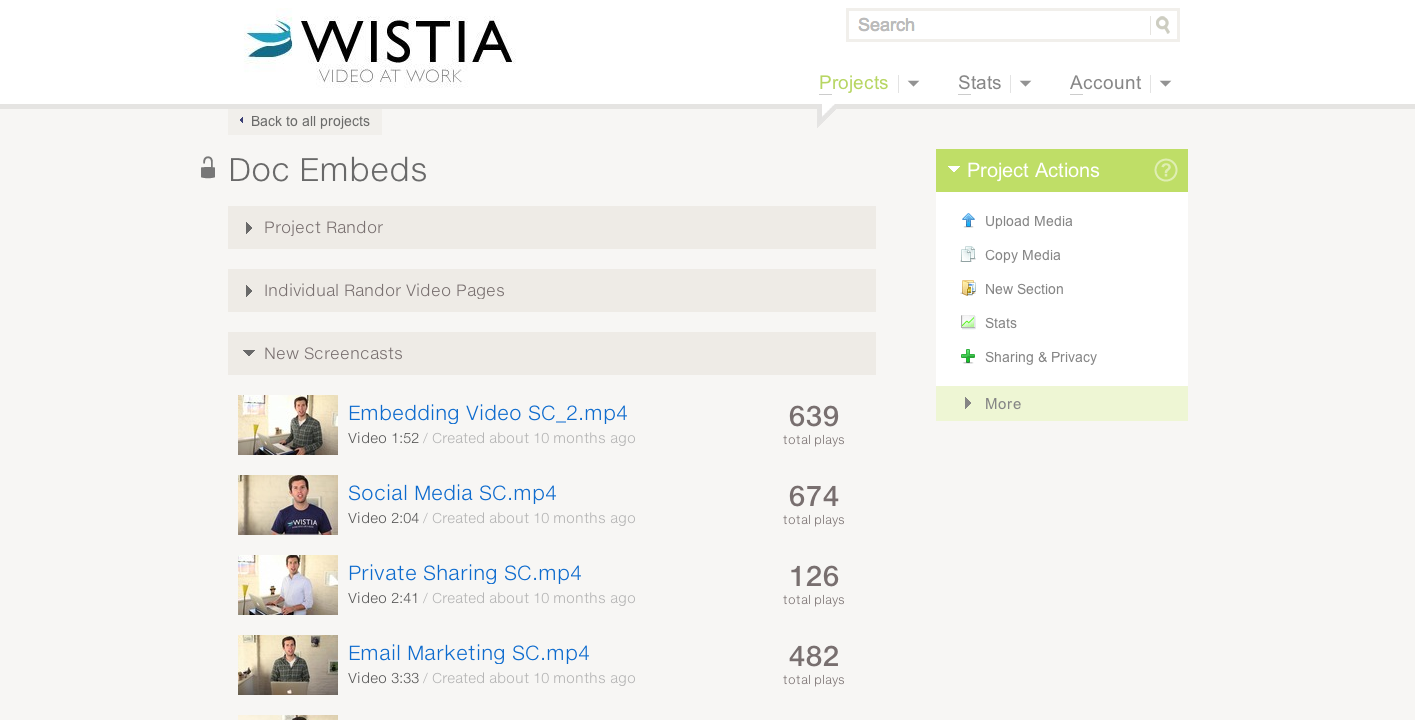This screenshot has width=1415, height=720.
Task: Open the Email Marketing SC.mp4 thumbnail
Action: (x=288, y=665)
